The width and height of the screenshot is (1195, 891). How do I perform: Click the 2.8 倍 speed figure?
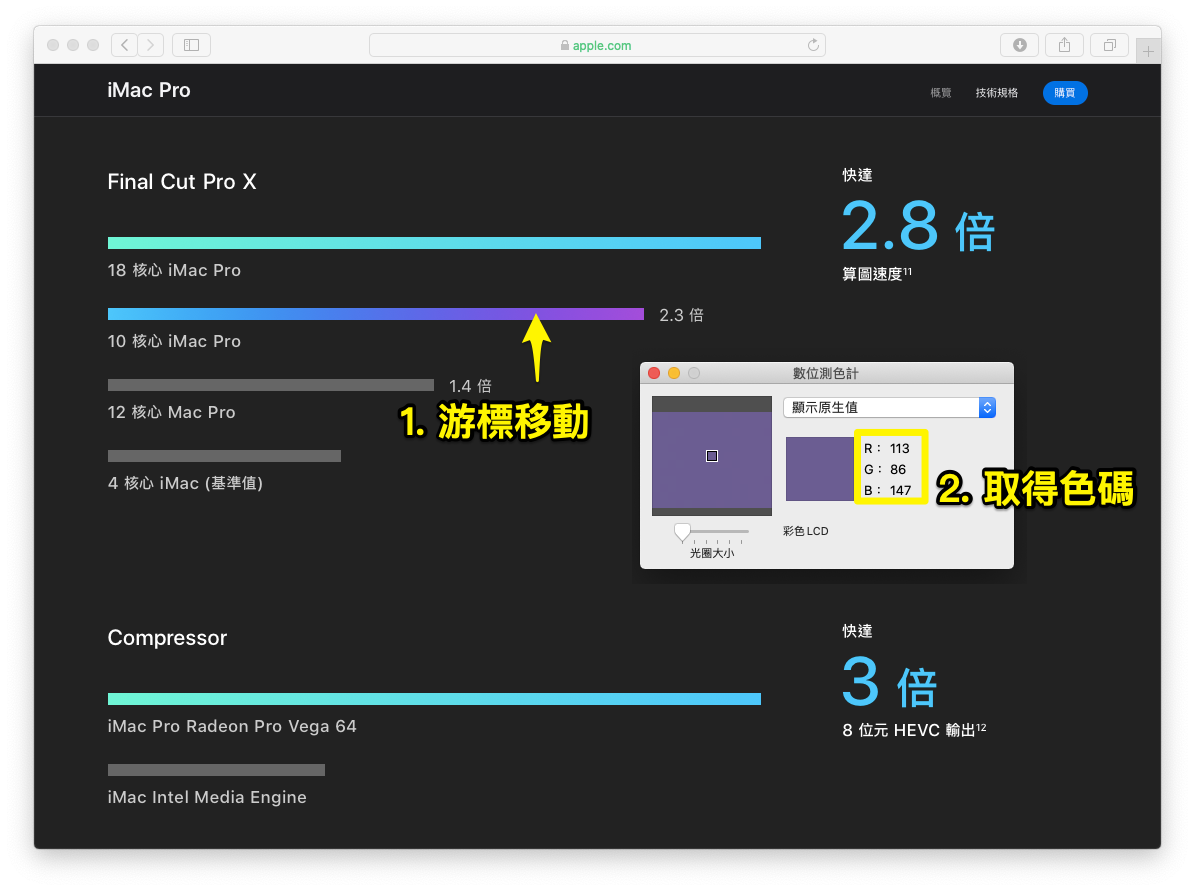918,226
